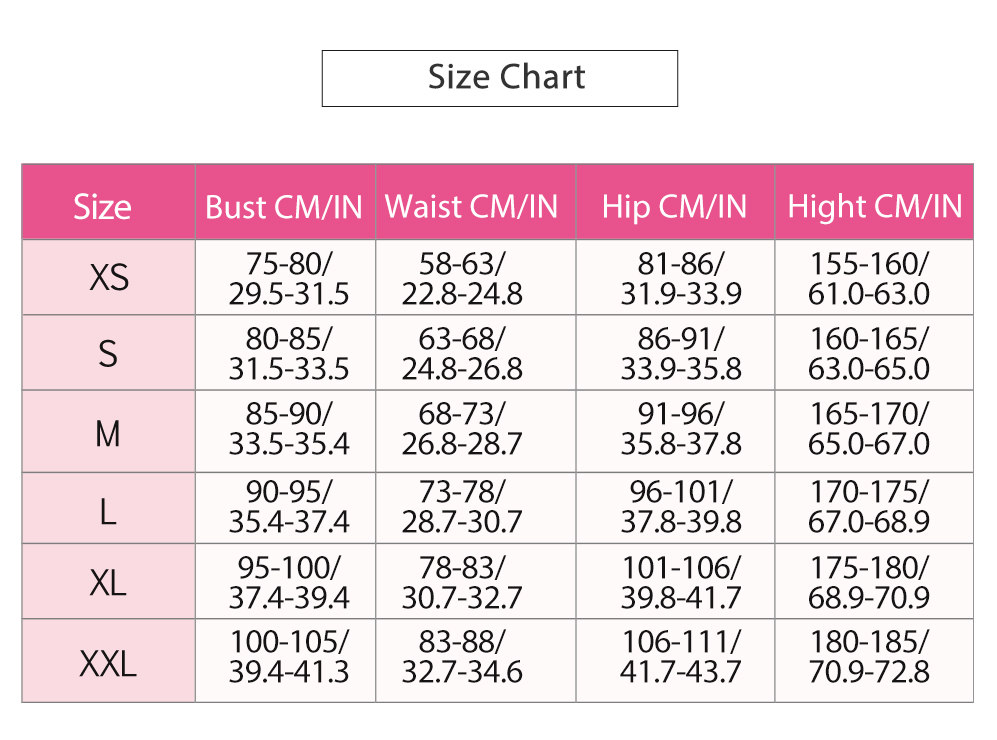Click the XL bust cell 95-100/37.4-39.4
Screen dimensions: 997x740
(x=285, y=581)
